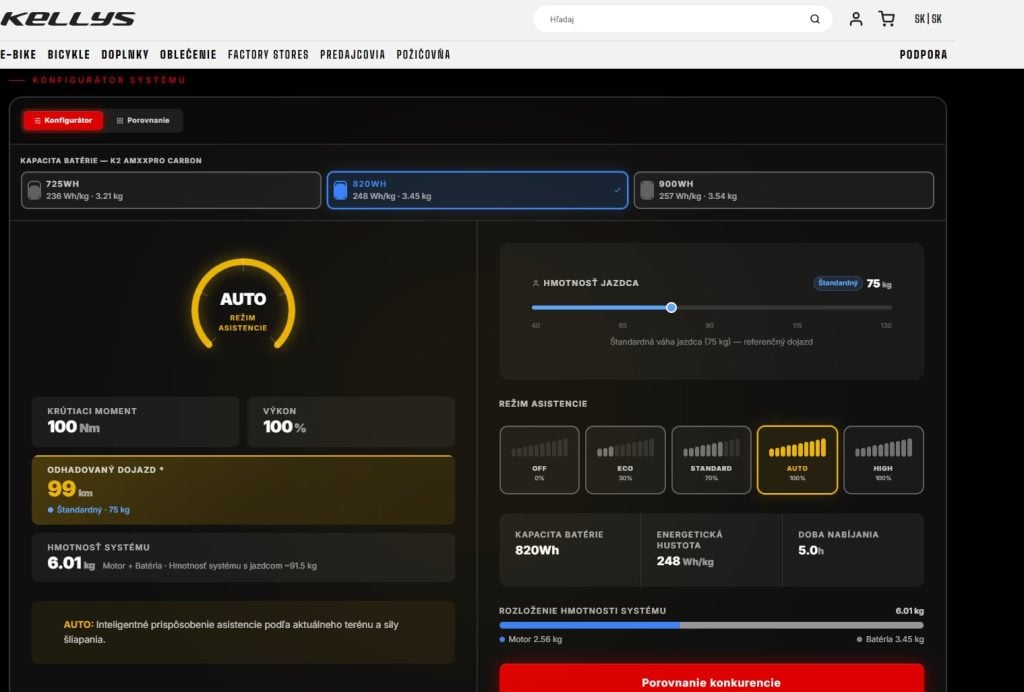
Task: Click the rider icon beside Hmotnosť jazdca
Action: coord(536,283)
